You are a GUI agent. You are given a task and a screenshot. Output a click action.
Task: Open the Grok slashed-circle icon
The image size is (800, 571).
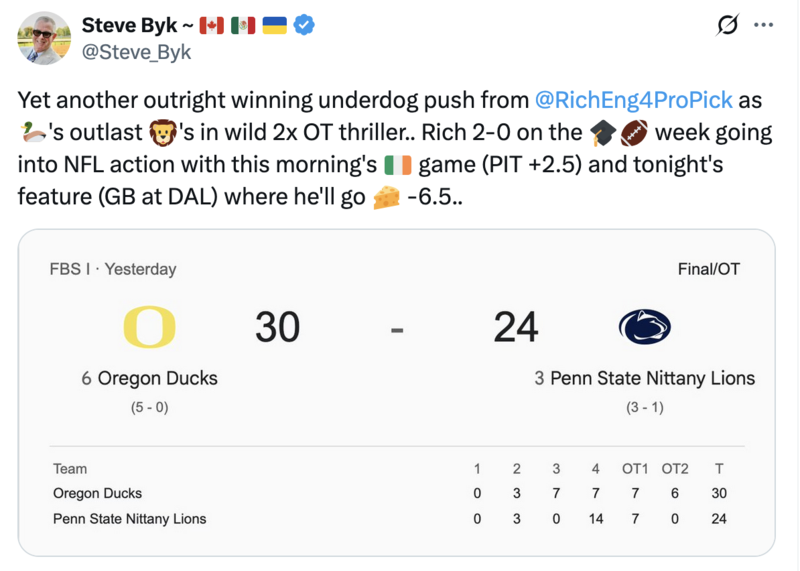729,26
